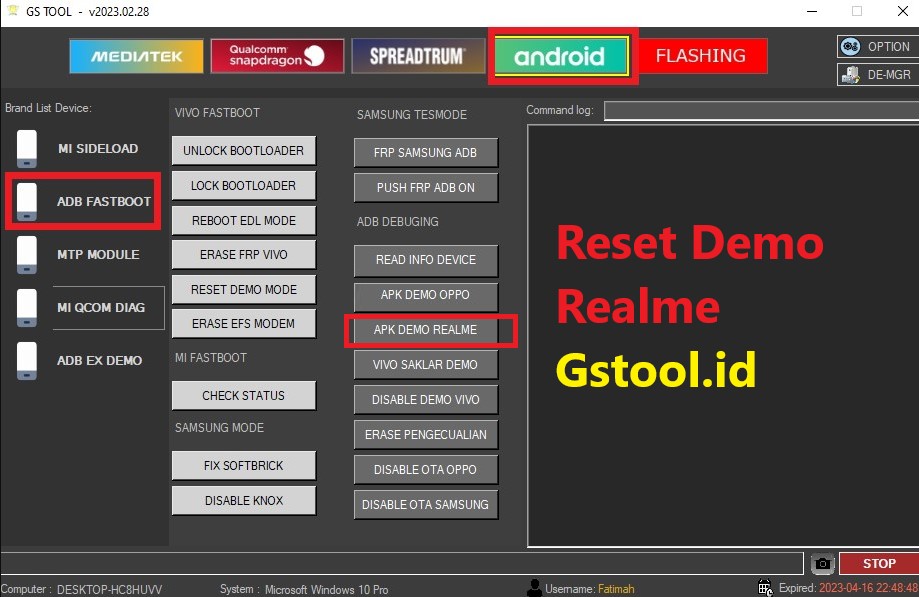The image size is (919, 597).
Task: Minimize the GS TOOL window
Action: 812,11
